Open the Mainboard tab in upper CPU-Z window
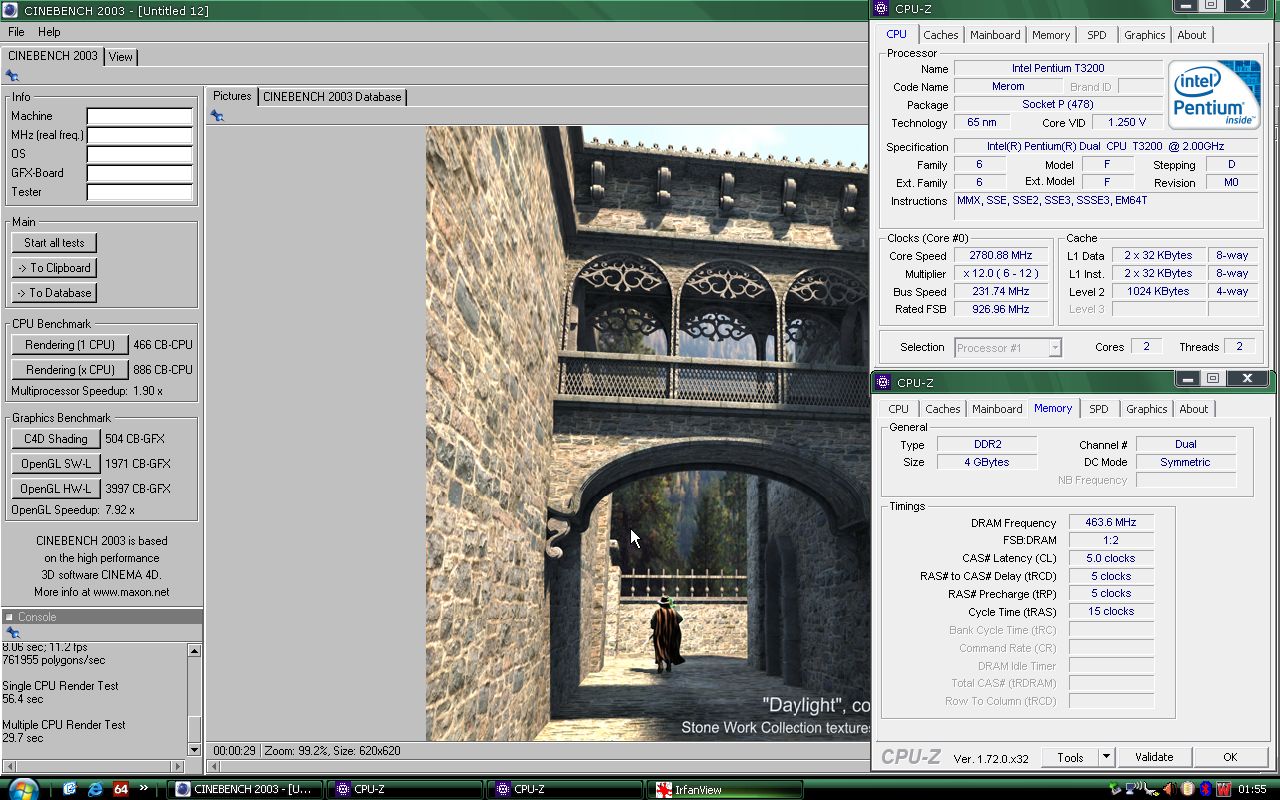Image resolution: width=1280 pixels, height=800 pixels. (x=995, y=35)
